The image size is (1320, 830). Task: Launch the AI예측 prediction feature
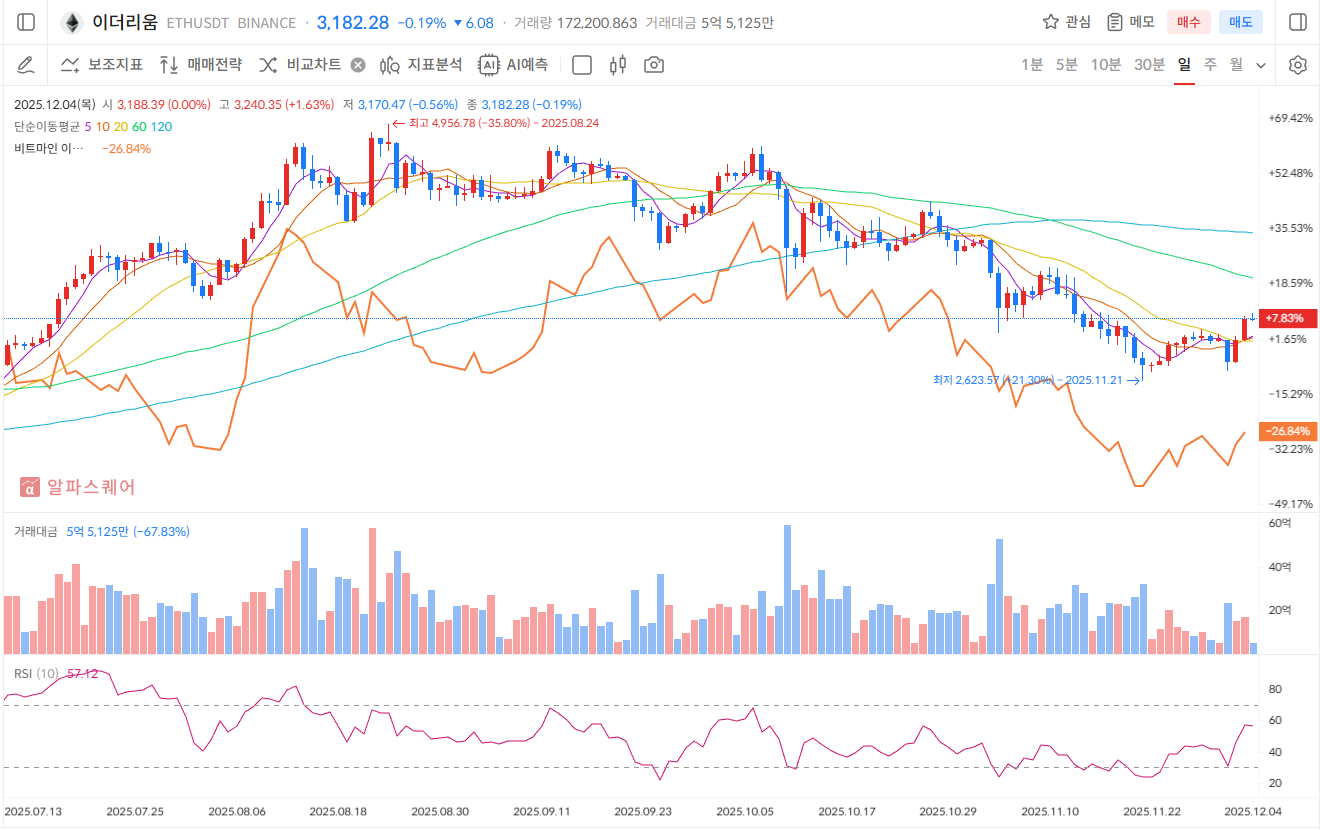point(513,65)
